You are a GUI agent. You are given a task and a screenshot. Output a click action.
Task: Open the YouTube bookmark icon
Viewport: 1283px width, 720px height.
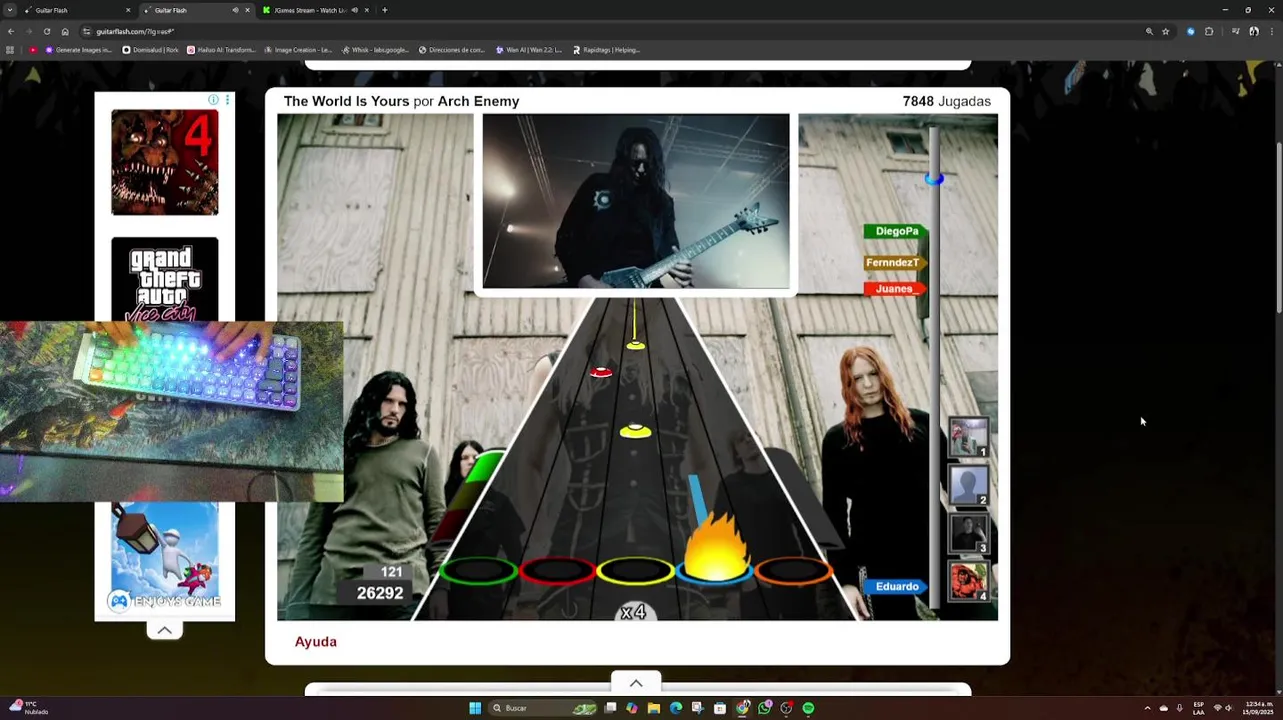[33, 50]
